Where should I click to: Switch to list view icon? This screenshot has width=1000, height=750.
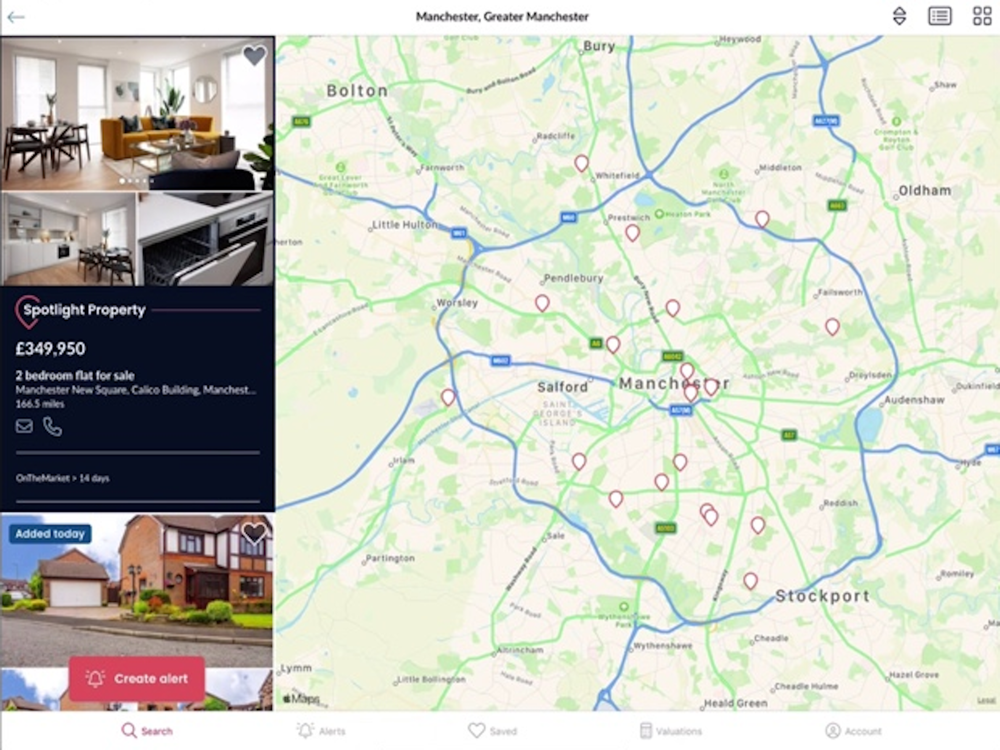click(x=939, y=16)
